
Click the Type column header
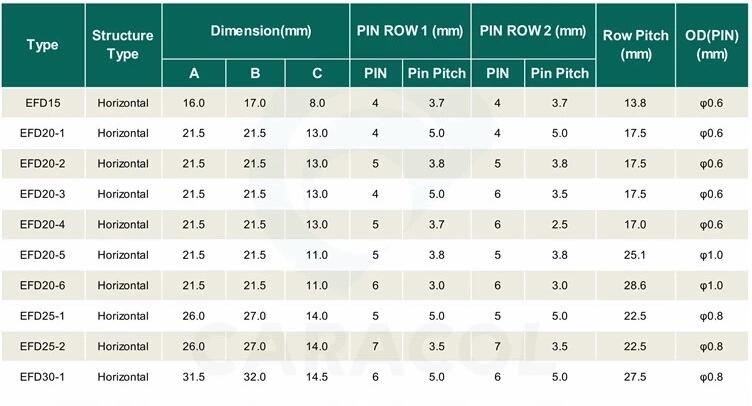(x=43, y=45)
